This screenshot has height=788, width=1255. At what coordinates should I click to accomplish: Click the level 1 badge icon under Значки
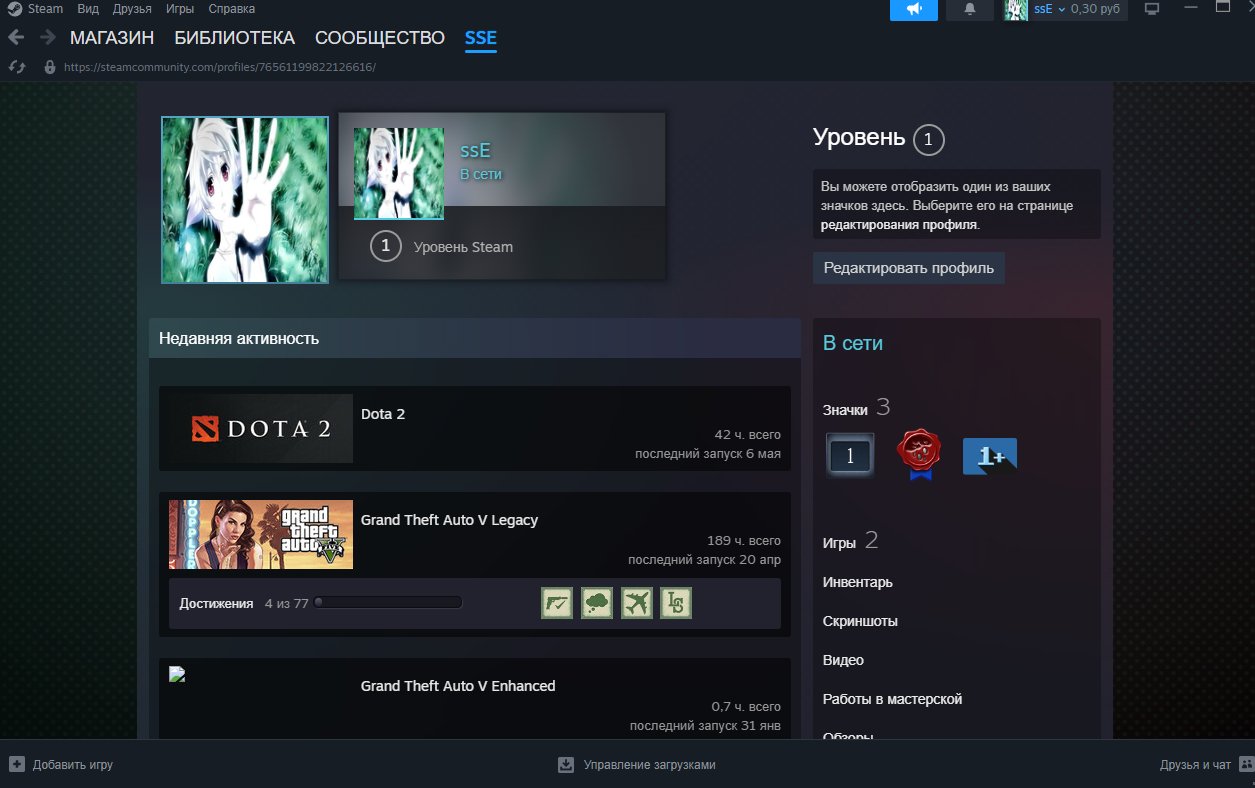[x=850, y=455]
